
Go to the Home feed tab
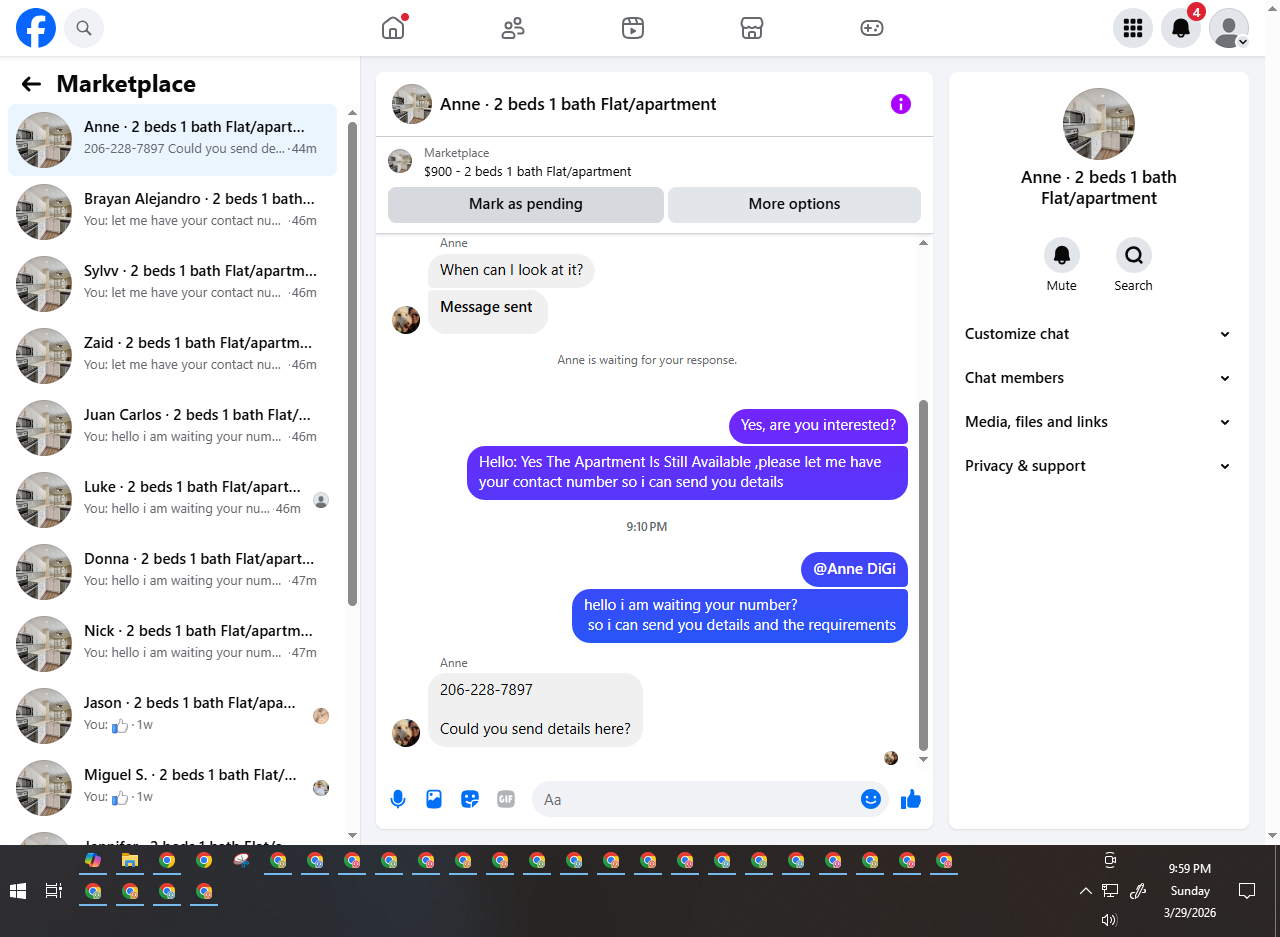click(393, 28)
